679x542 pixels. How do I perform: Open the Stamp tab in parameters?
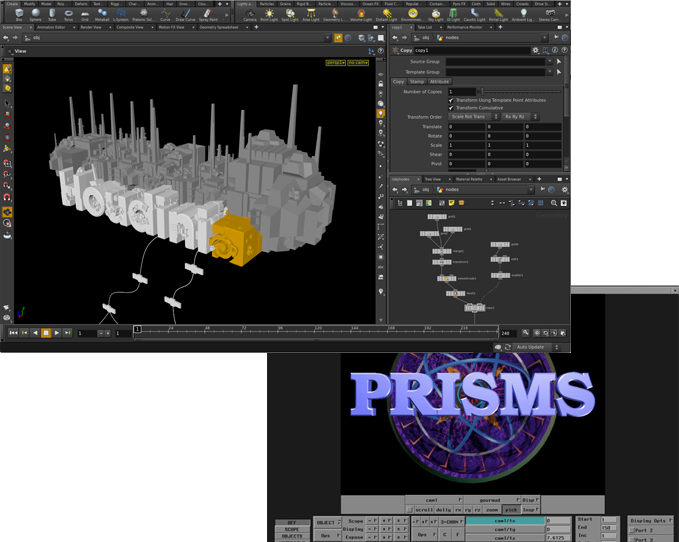[416, 82]
